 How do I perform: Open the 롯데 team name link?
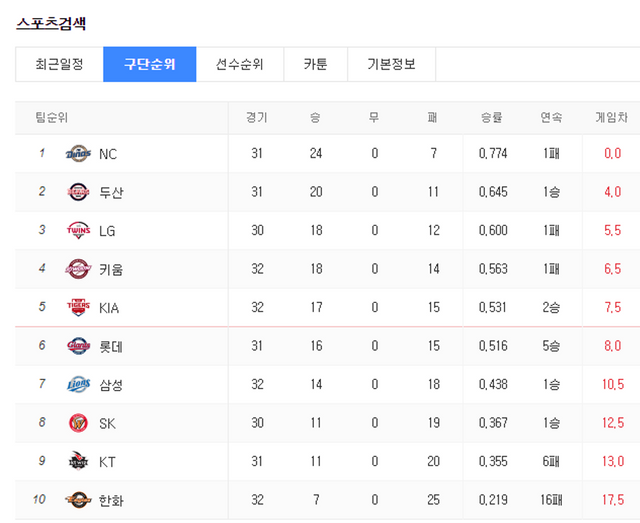coord(111,347)
